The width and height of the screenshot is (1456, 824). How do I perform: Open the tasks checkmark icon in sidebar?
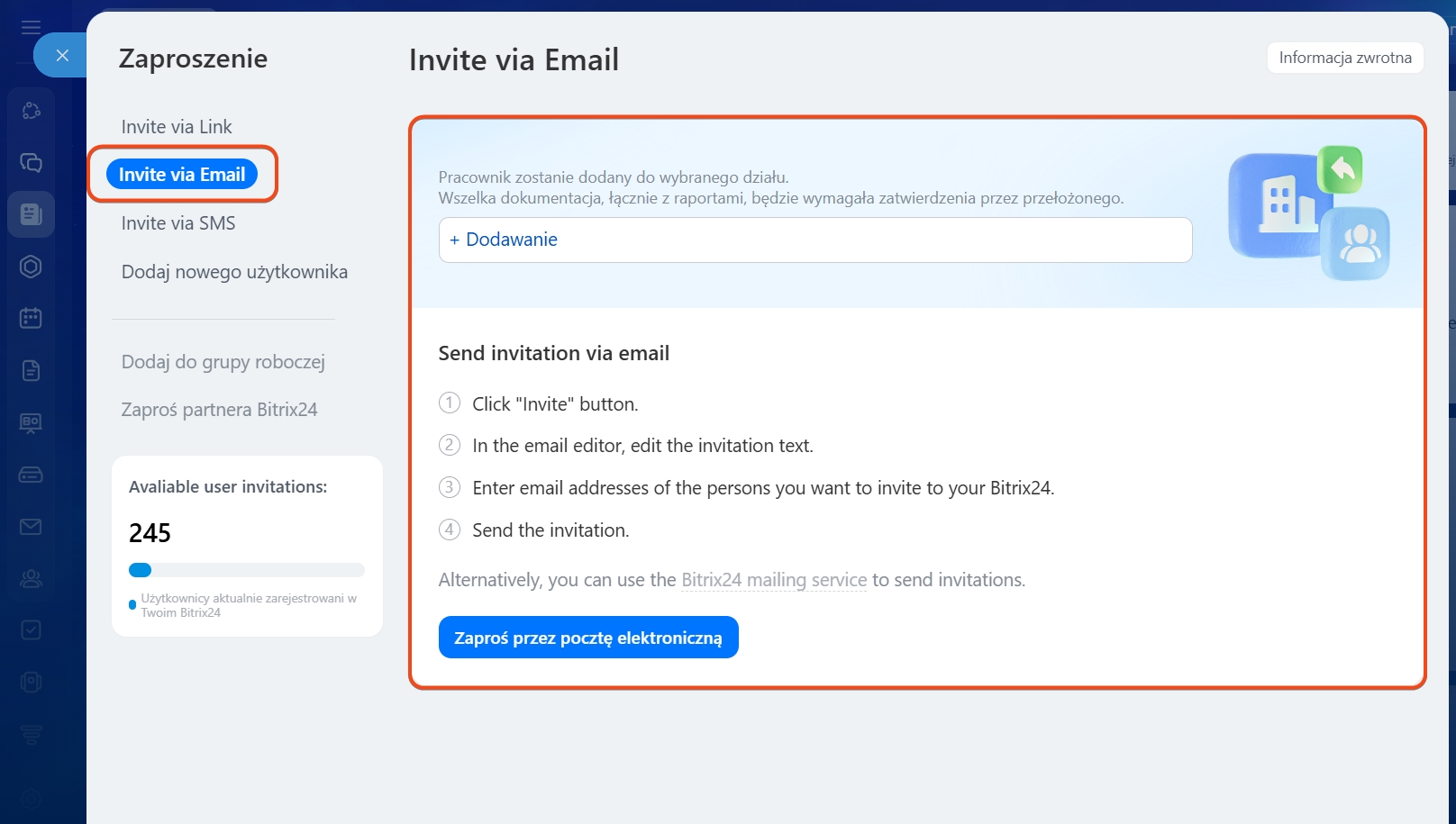[x=31, y=629]
